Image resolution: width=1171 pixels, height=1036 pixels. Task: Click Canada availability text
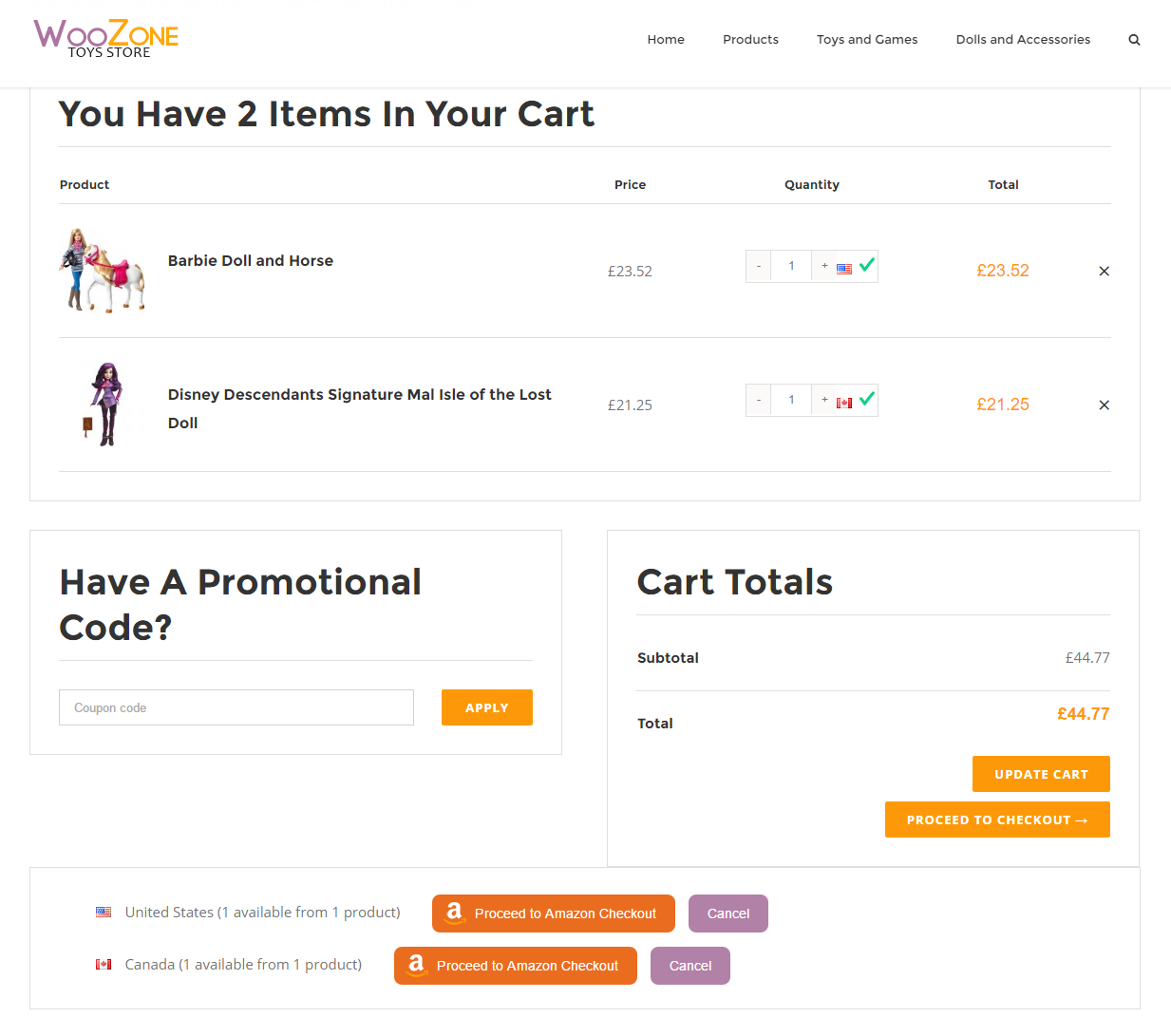click(x=243, y=965)
